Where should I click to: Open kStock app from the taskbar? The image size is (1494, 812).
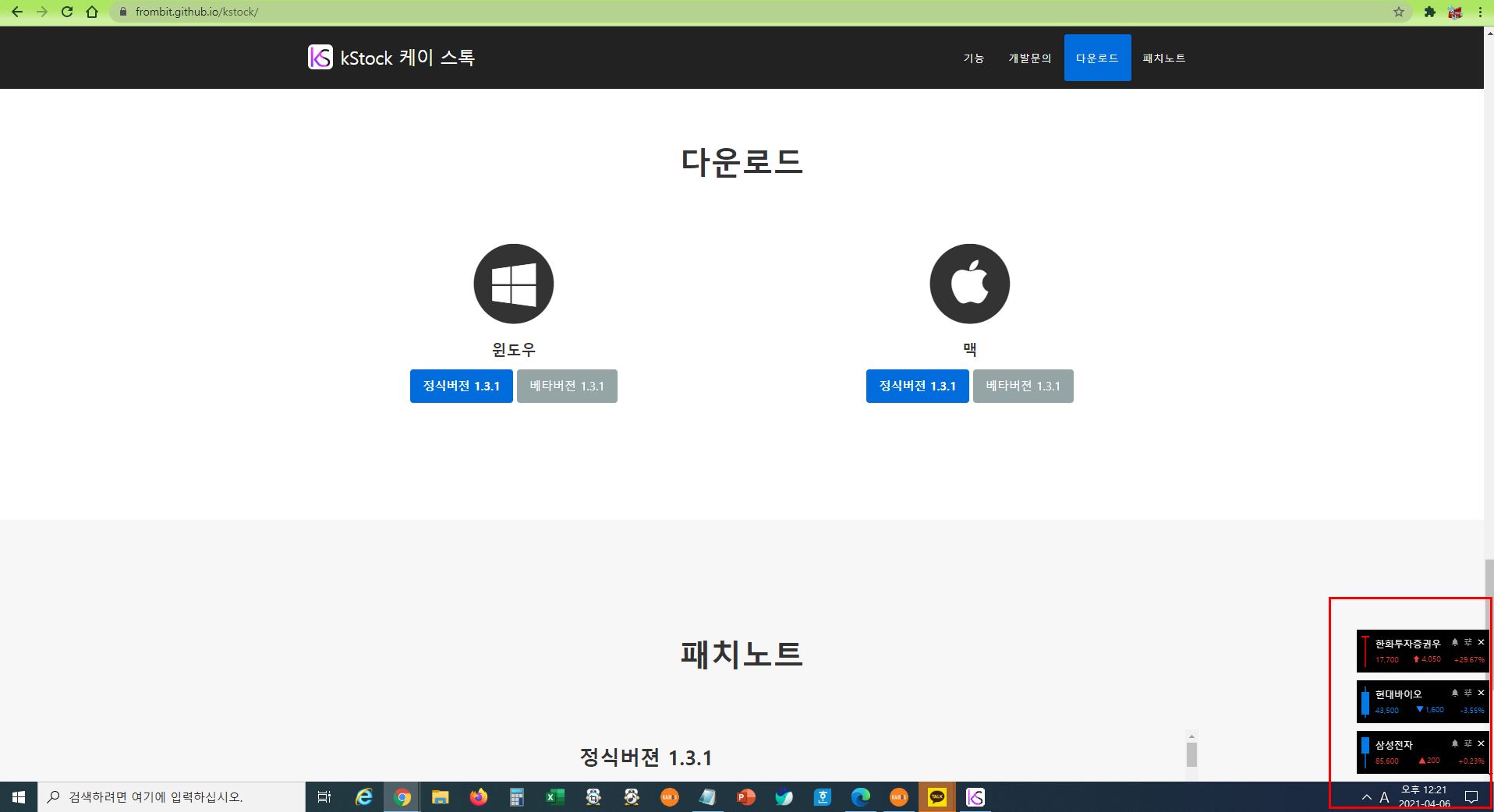(975, 797)
